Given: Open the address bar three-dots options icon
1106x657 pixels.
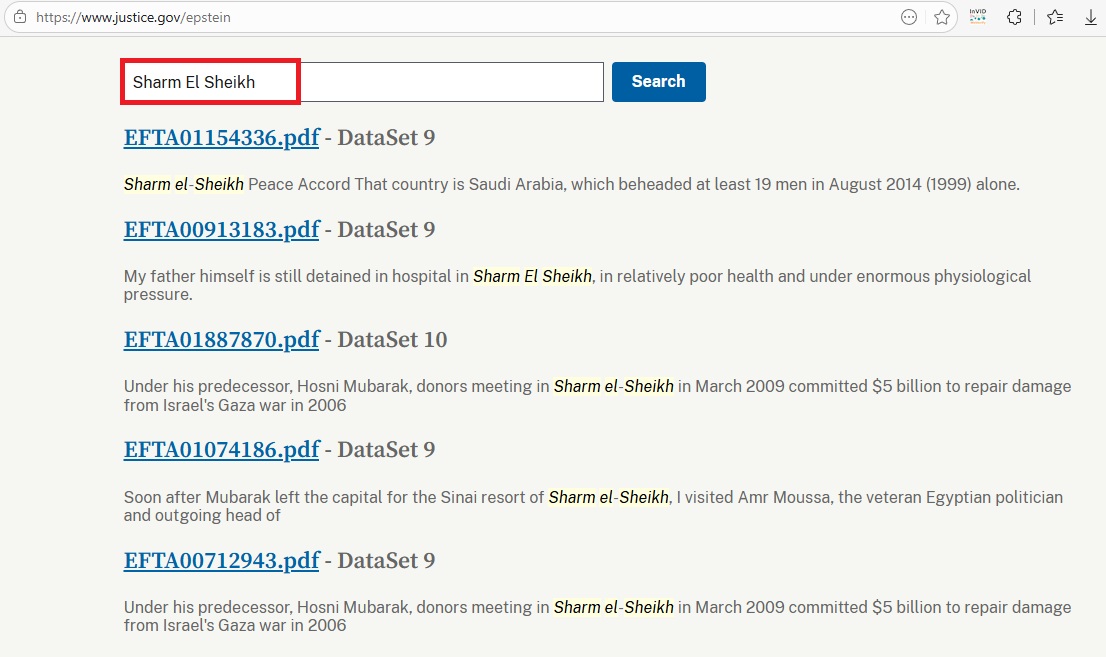Looking at the screenshot, I should tap(909, 17).
